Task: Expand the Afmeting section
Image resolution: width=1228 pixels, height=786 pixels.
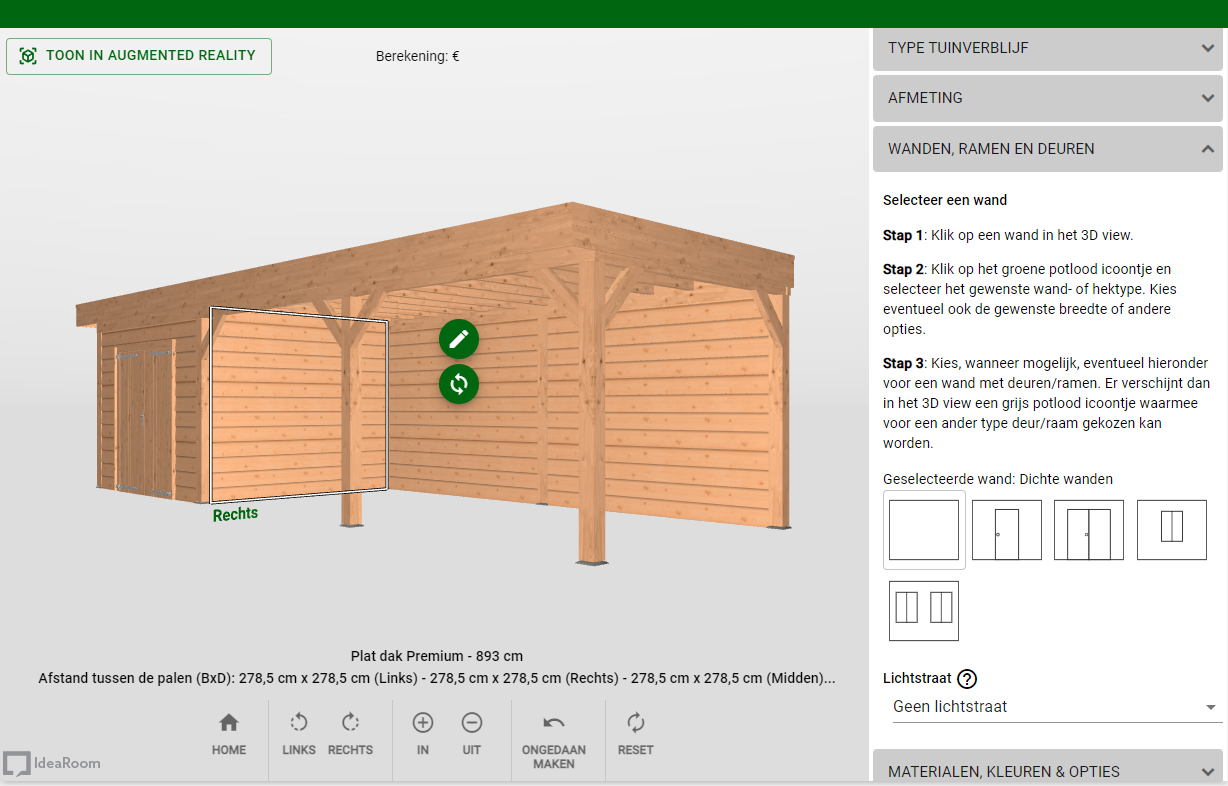Action: coord(1047,98)
